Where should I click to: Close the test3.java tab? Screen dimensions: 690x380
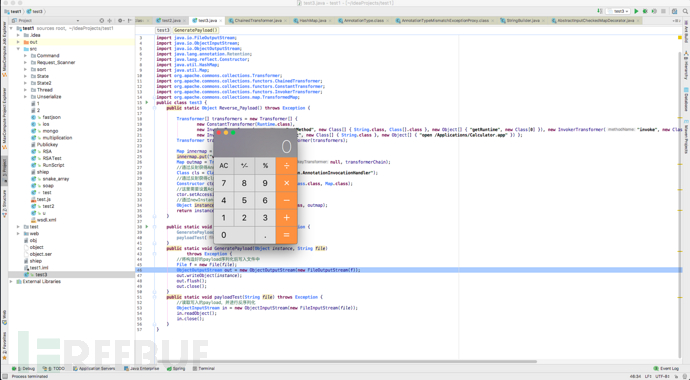[x=220, y=21]
